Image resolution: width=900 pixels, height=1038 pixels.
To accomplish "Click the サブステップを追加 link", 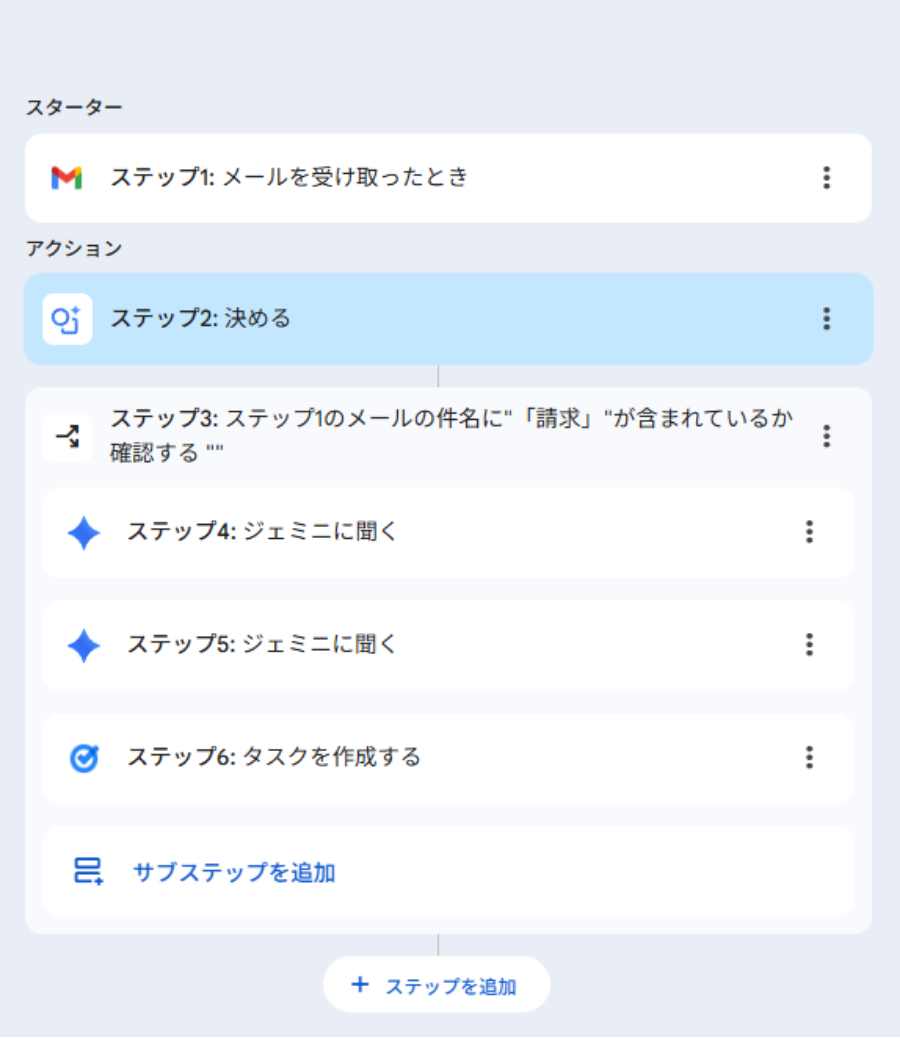I will click(234, 873).
